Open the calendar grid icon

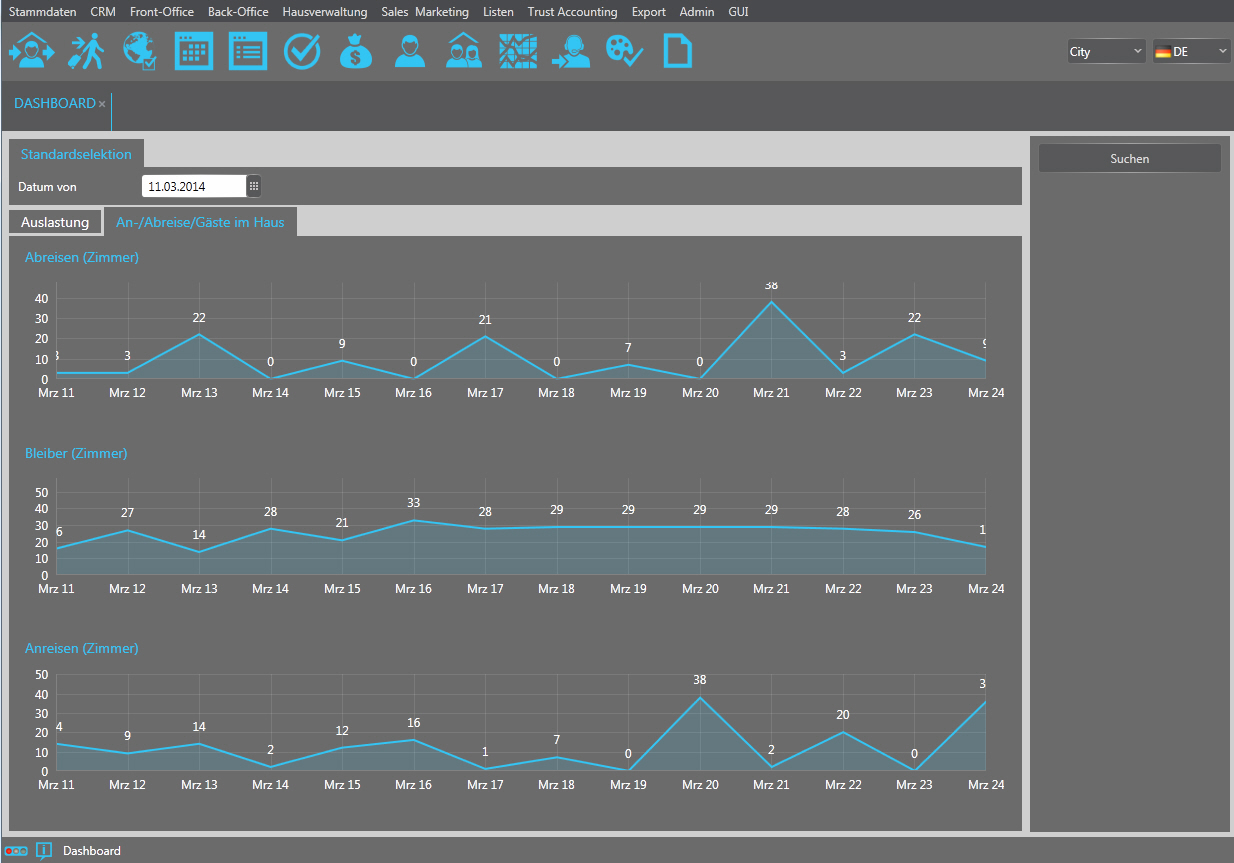194,51
